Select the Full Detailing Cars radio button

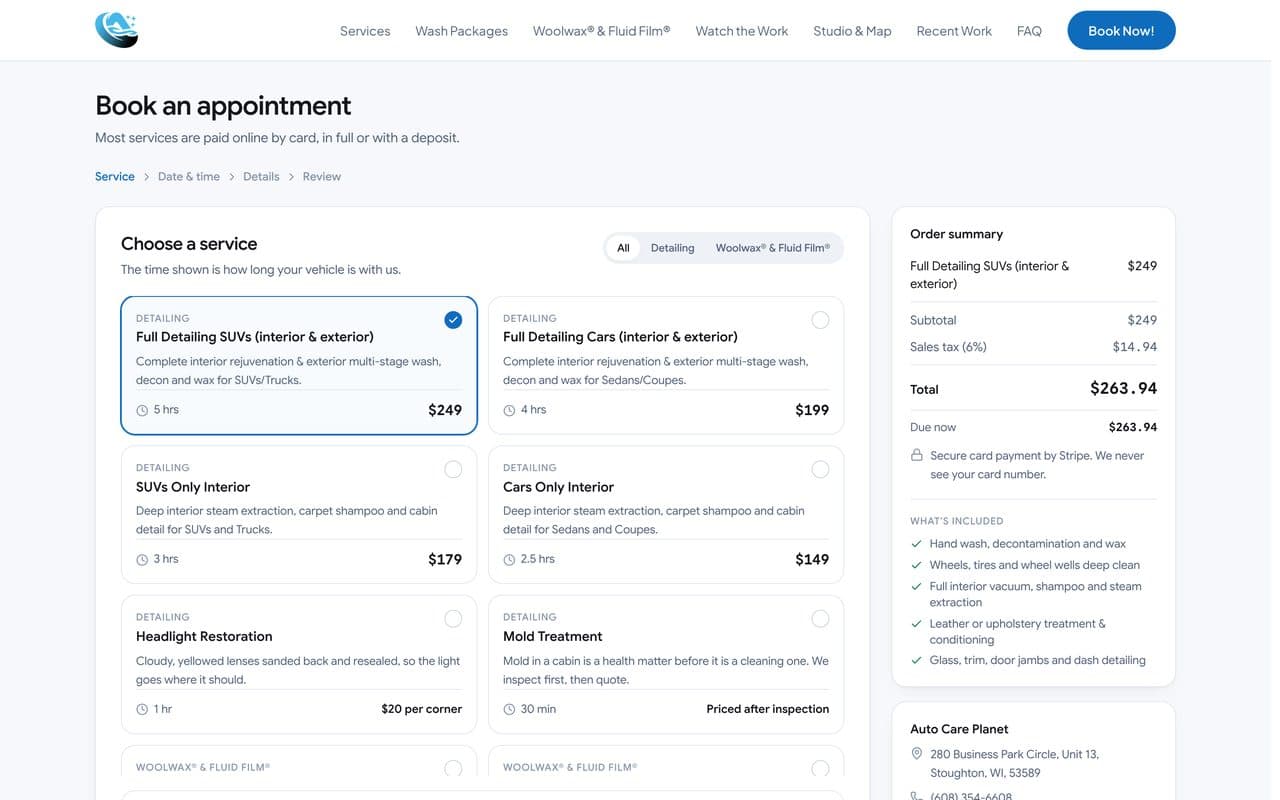pyautogui.click(x=820, y=320)
